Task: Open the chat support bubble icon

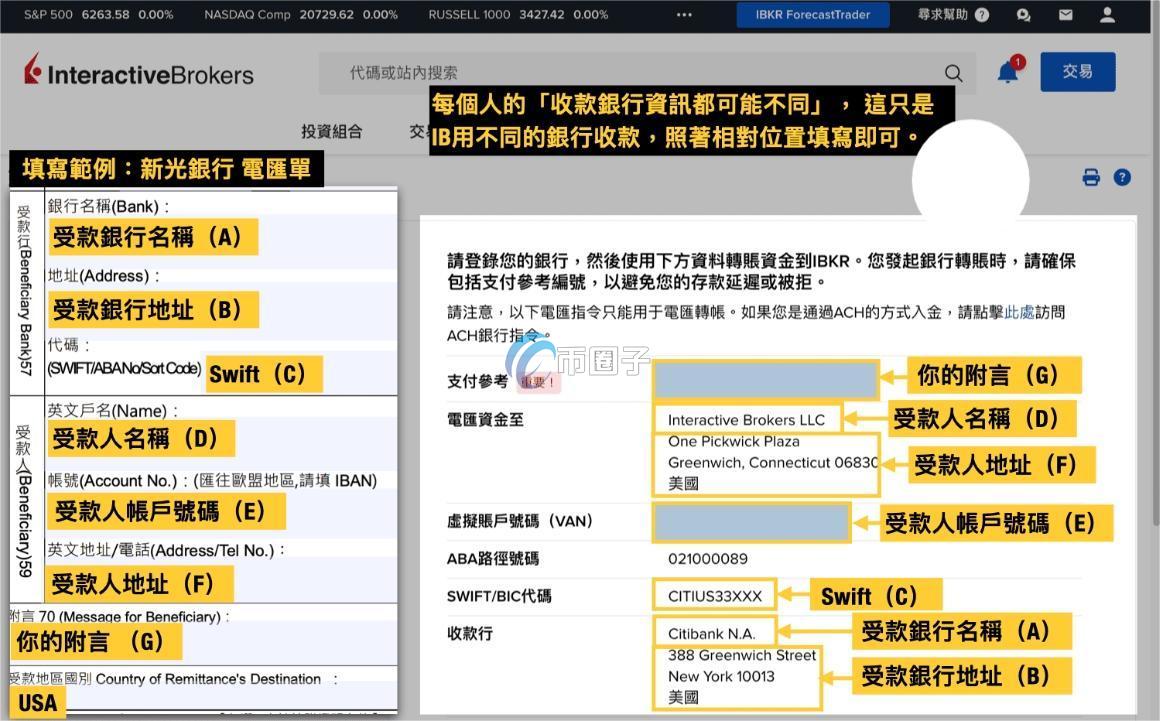Action: click(1023, 15)
